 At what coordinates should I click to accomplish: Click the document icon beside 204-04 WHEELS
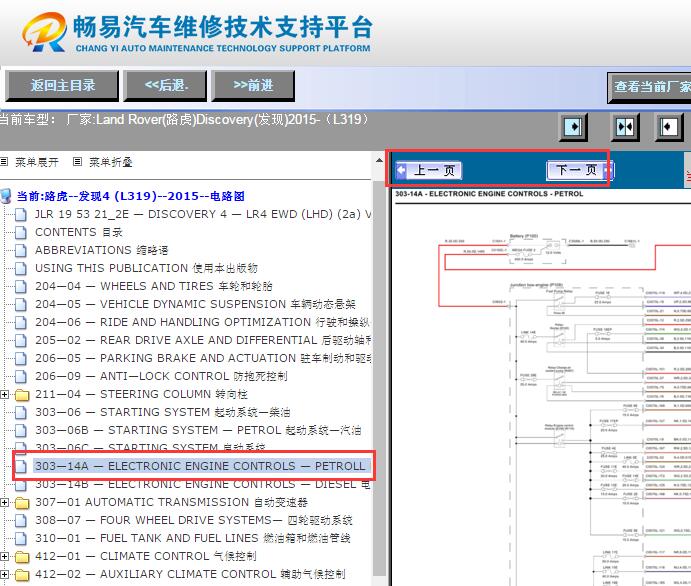coord(21,286)
